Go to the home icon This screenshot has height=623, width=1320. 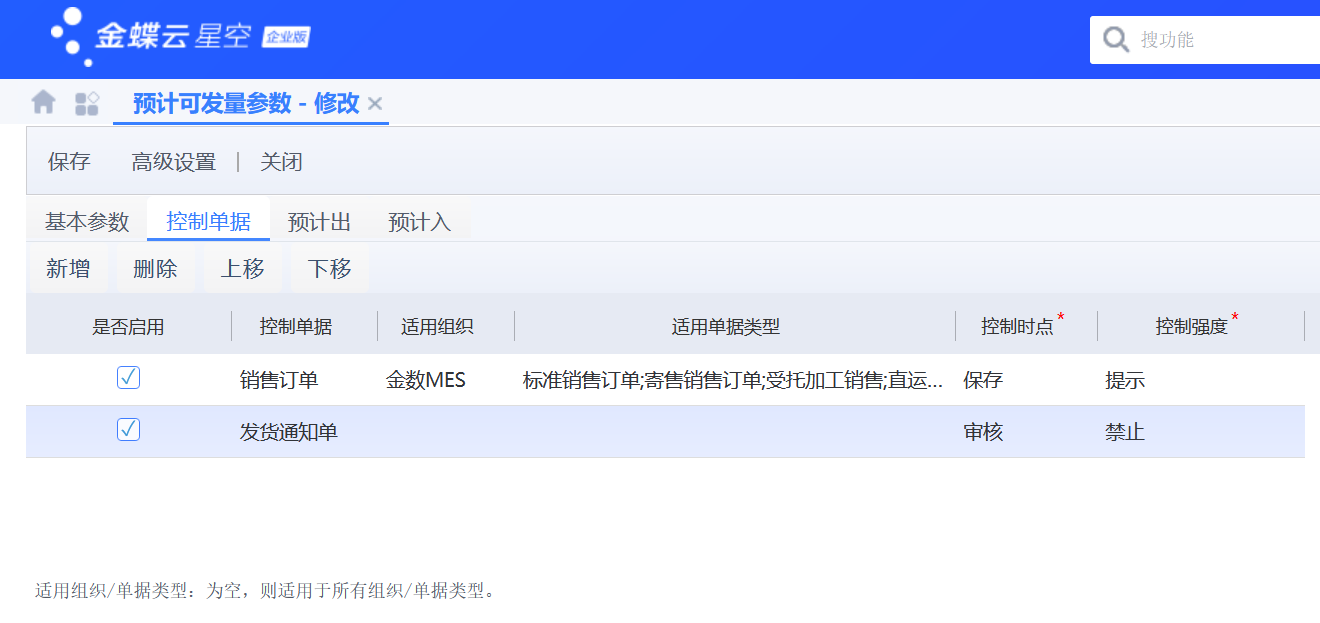[43, 102]
